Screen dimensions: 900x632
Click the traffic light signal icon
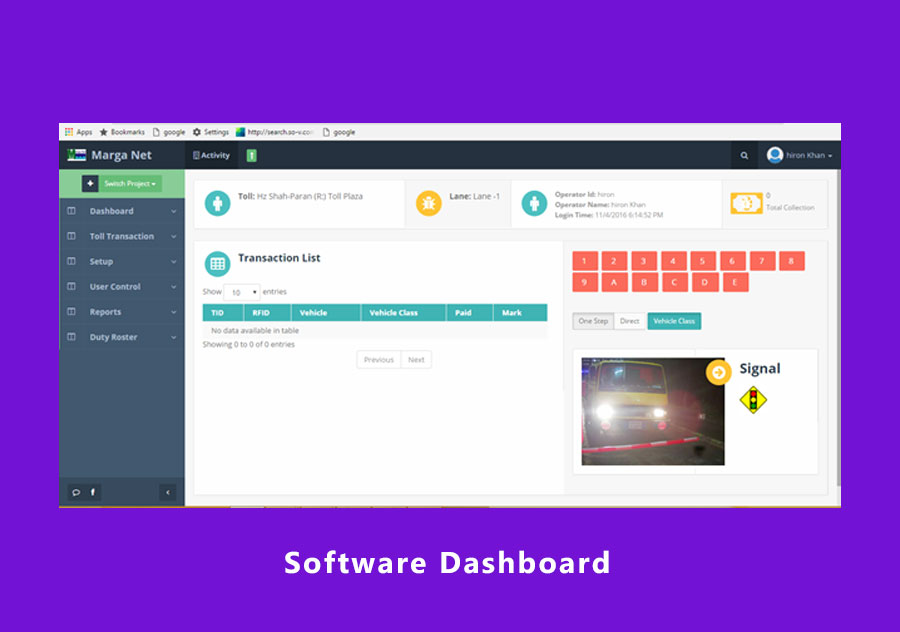coord(752,400)
